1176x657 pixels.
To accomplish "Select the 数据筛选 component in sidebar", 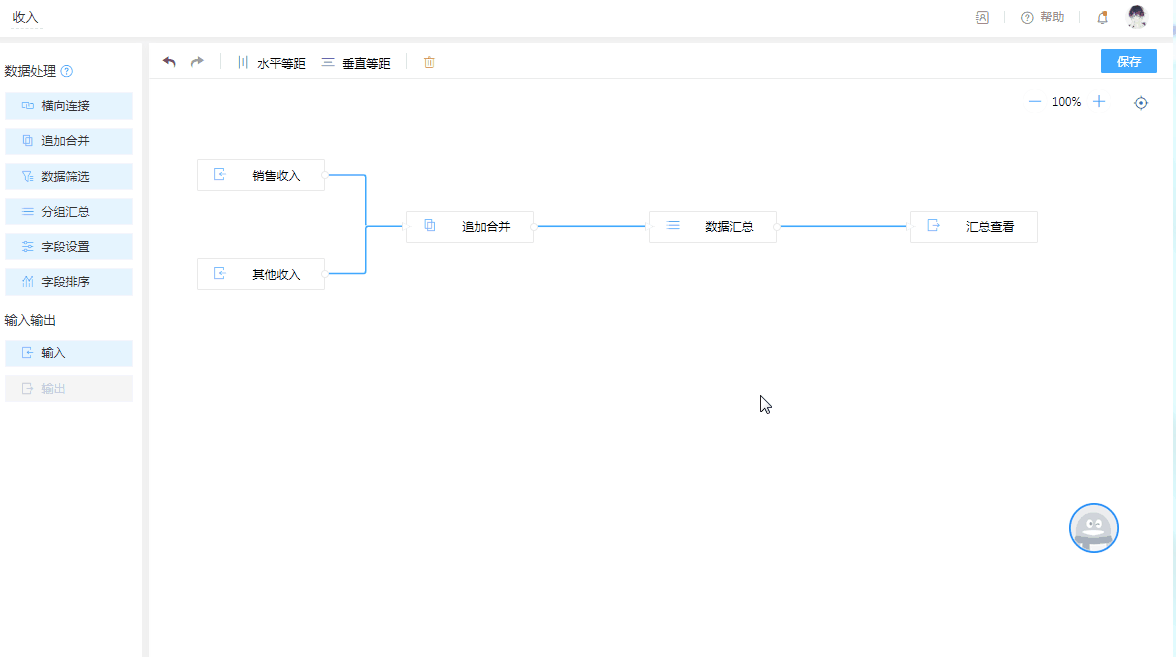I will 69,176.
